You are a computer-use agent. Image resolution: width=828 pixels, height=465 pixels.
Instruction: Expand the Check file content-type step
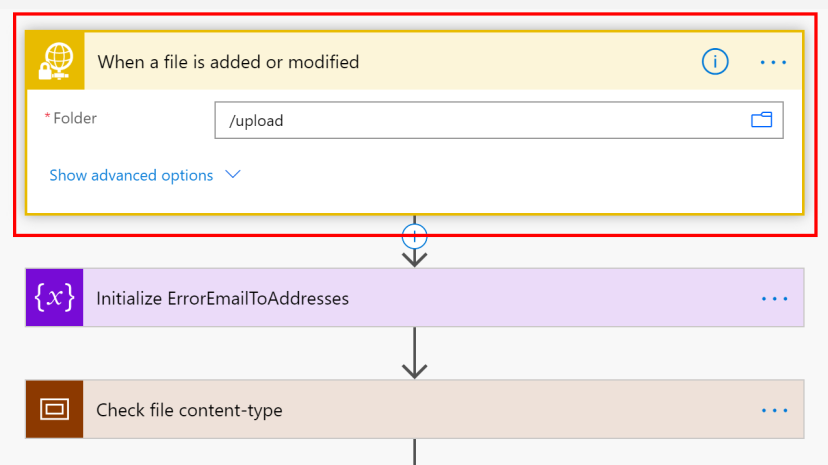pyautogui.click(x=400, y=410)
